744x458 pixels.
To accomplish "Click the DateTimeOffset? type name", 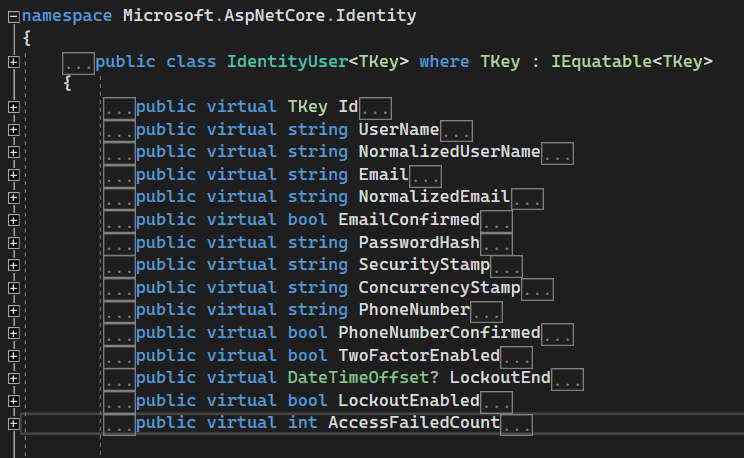I will pos(363,378).
